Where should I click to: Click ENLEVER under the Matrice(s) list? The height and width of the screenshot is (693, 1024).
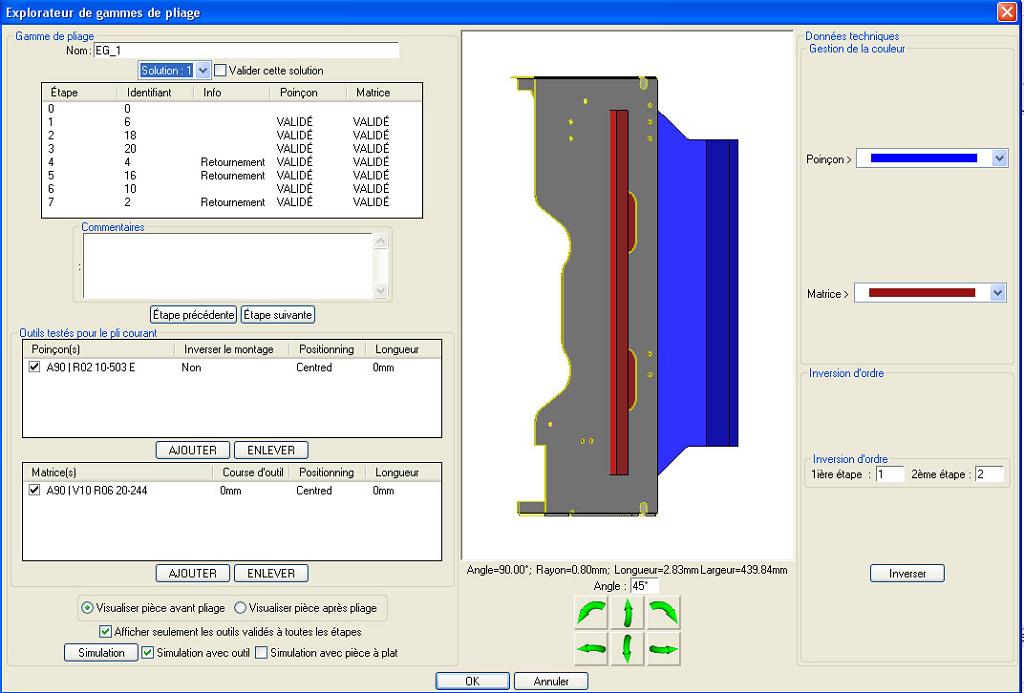pos(271,573)
